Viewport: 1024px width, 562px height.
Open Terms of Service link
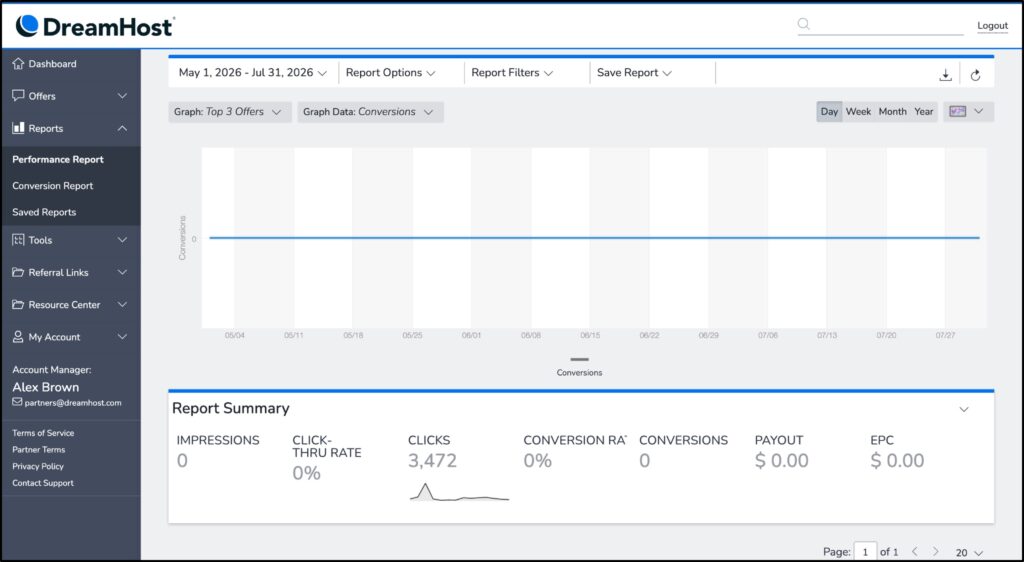tap(43, 433)
